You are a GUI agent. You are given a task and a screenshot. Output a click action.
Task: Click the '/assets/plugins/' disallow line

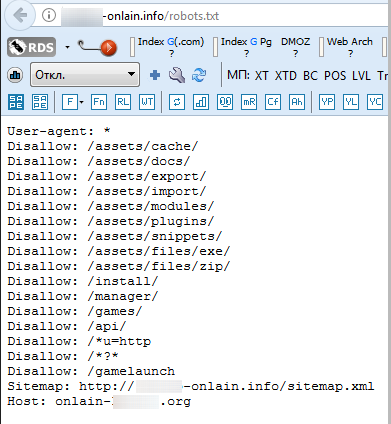point(111,221)
